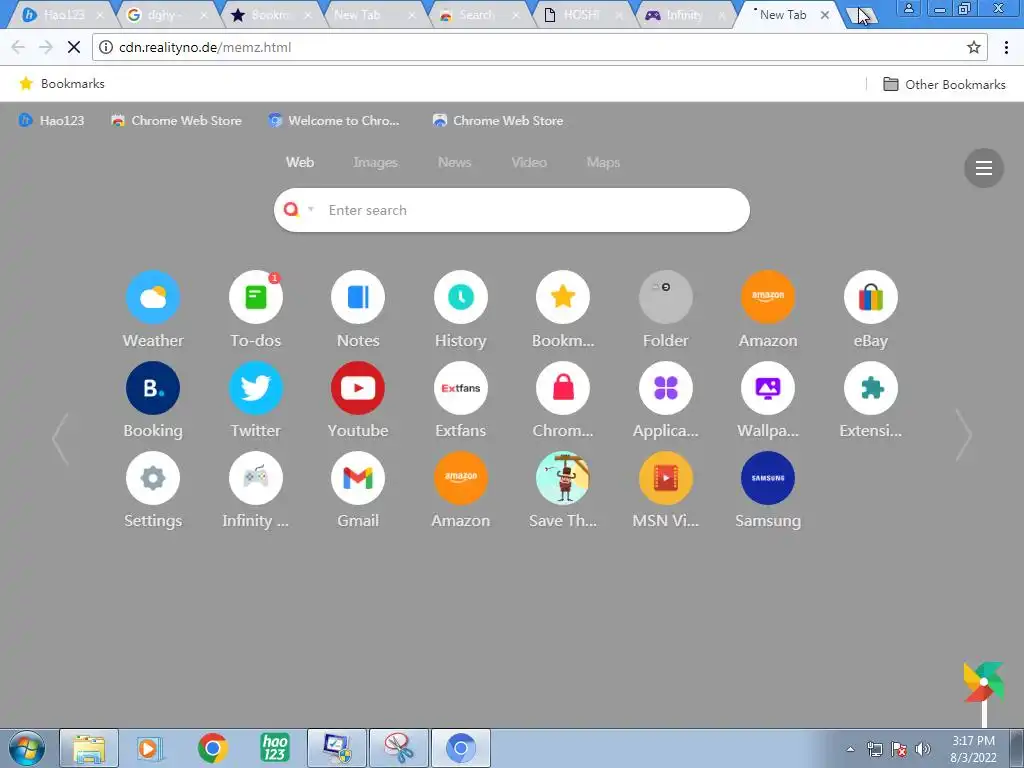Screen dimensions: 1024x768
Task: Show hidden system tray icons
Action: coord(850,749)
